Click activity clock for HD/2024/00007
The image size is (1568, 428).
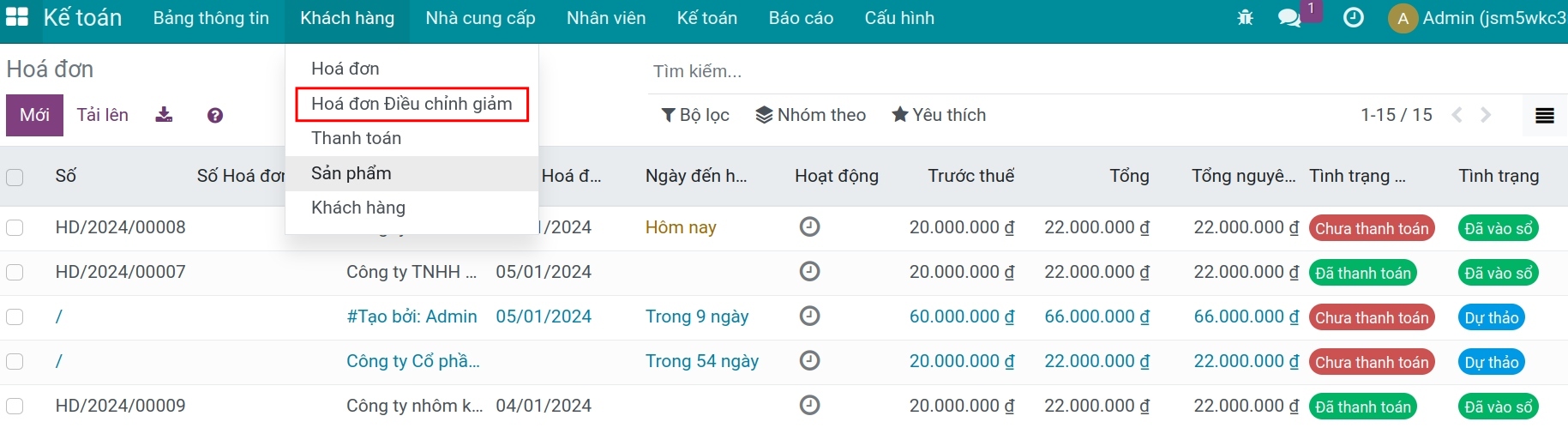pyautogui.click(x=809, y=271)
